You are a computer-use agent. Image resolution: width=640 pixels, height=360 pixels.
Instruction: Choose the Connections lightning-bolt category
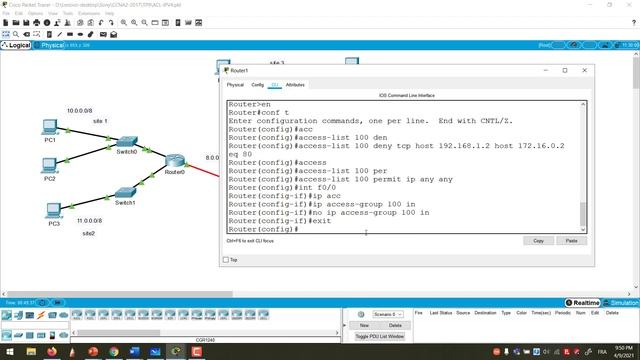tap(41, 315)
